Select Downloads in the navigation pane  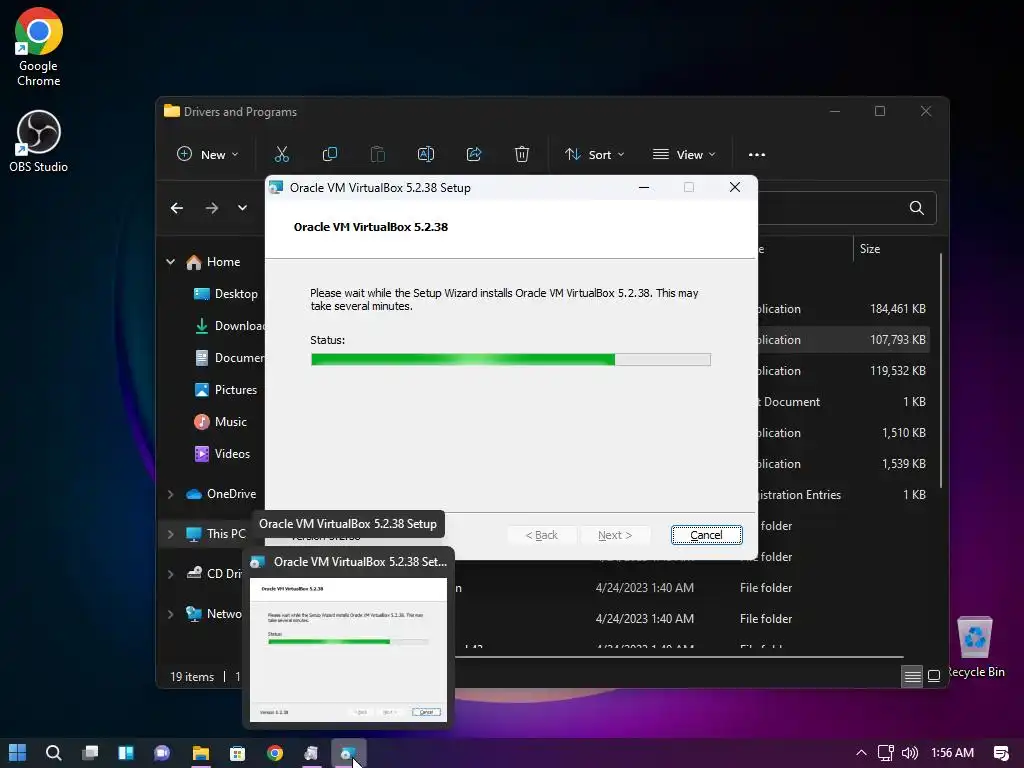coord(229,326)
